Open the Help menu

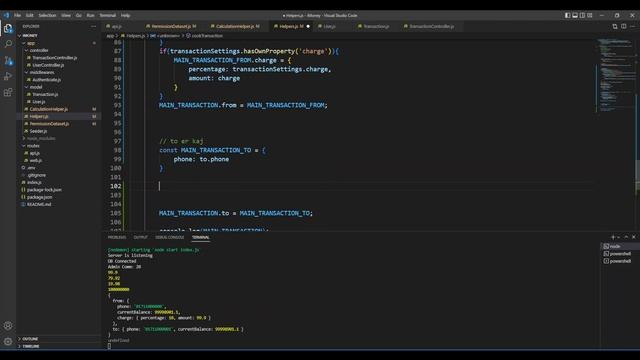[x=125, y=15]
